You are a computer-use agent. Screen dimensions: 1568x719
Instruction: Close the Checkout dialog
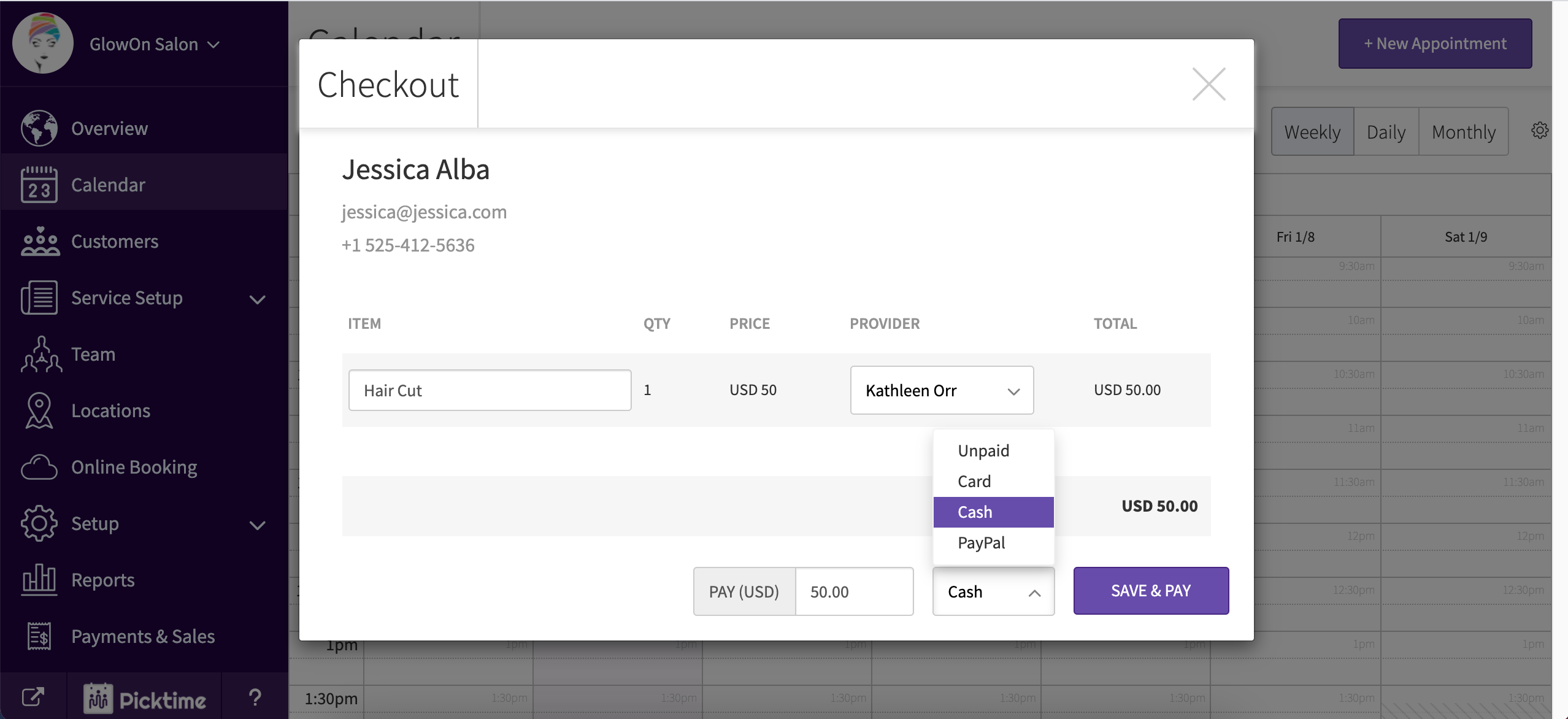pos(1209,84)
